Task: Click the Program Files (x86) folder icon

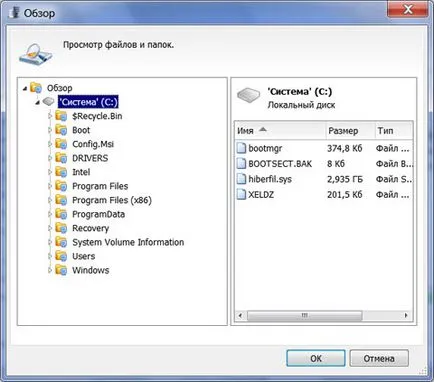Action: 61,200
